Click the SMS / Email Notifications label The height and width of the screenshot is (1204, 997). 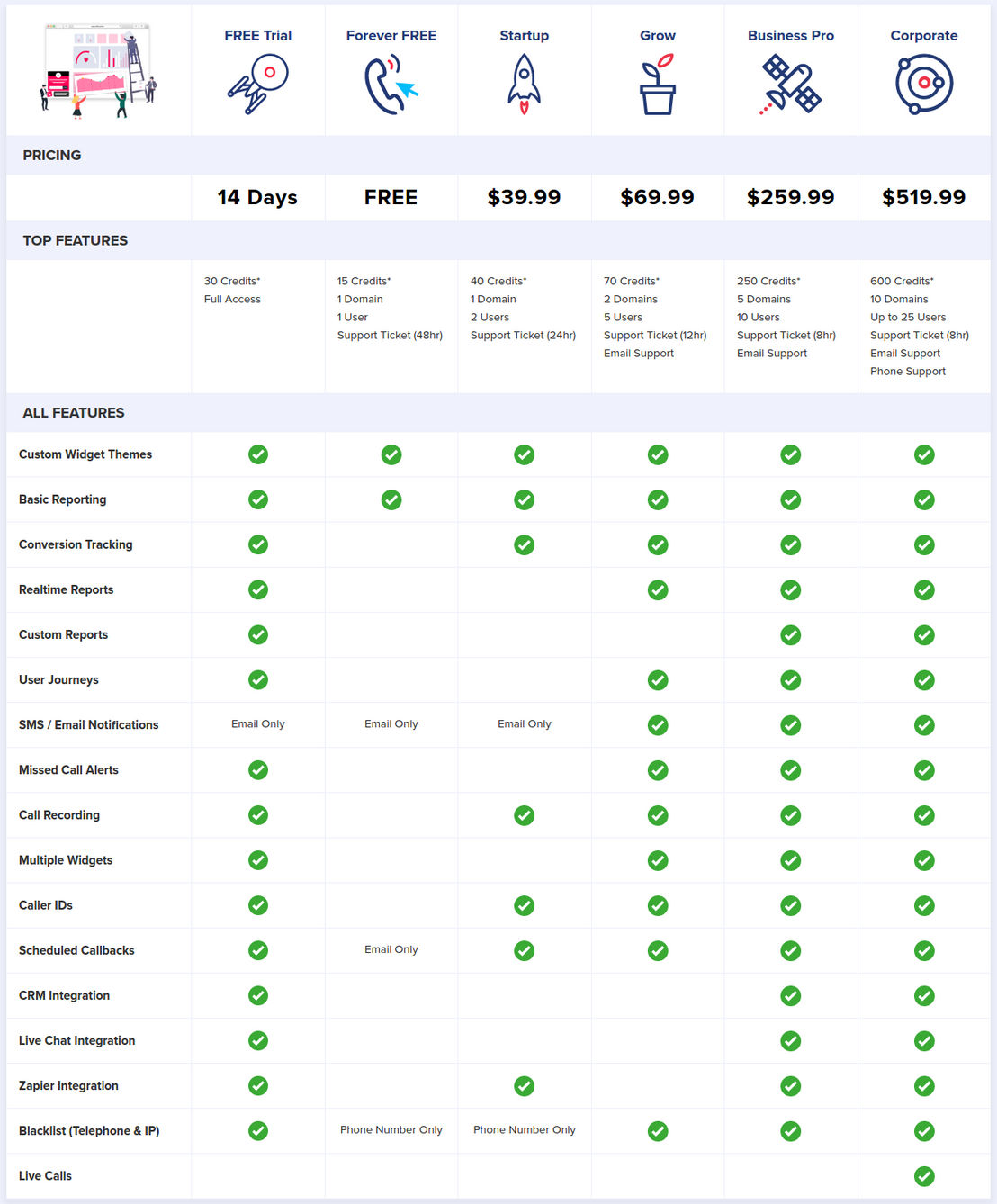click(89, 724)
